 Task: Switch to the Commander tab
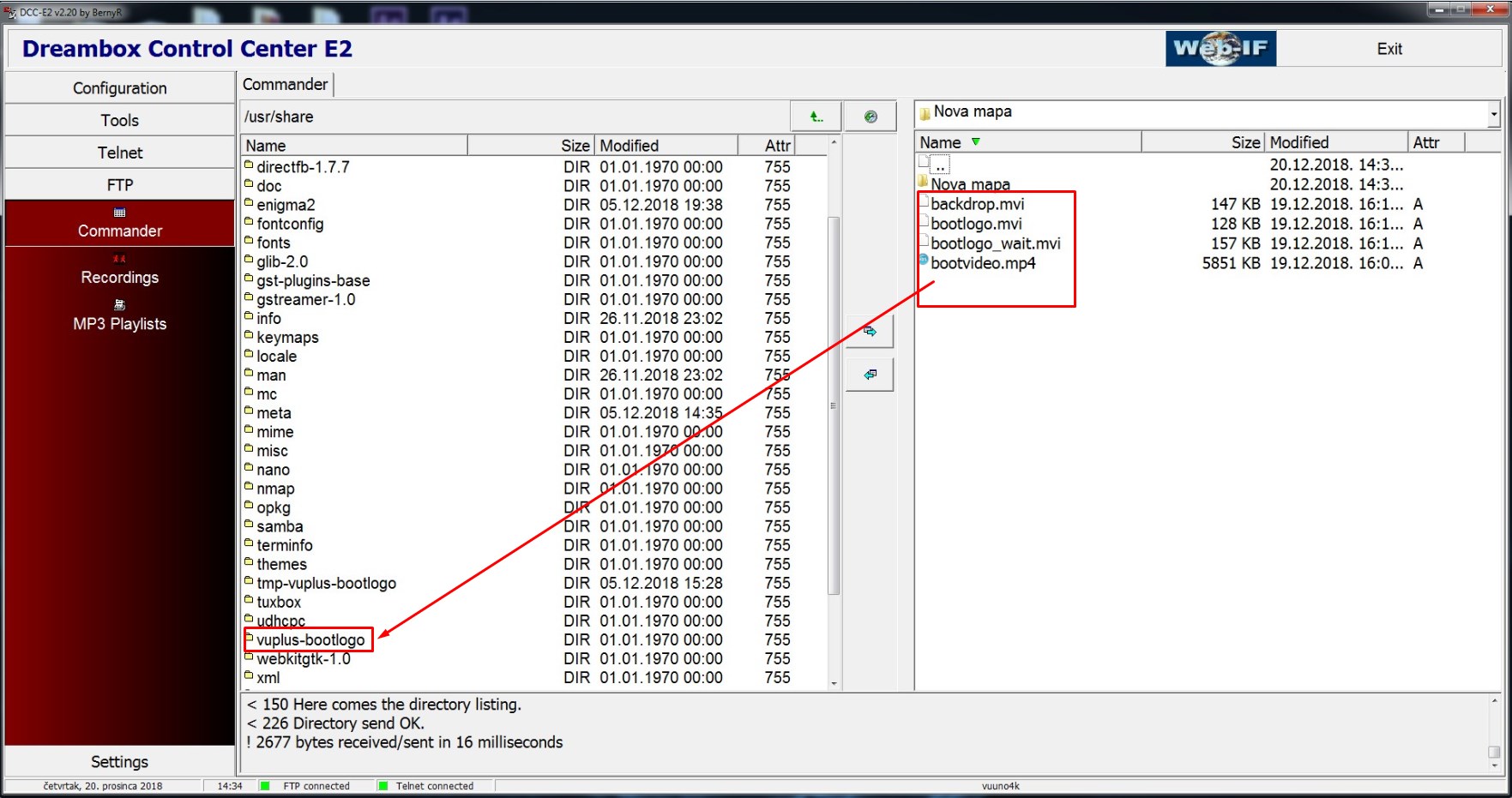click(x=286, y=84)
